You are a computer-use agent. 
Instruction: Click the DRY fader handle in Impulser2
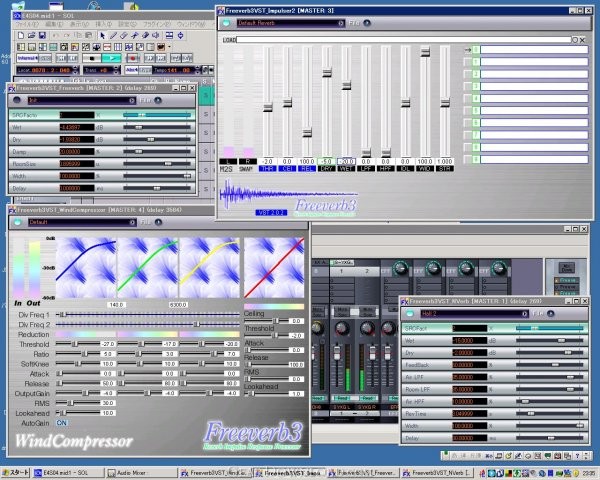point(327,72)
